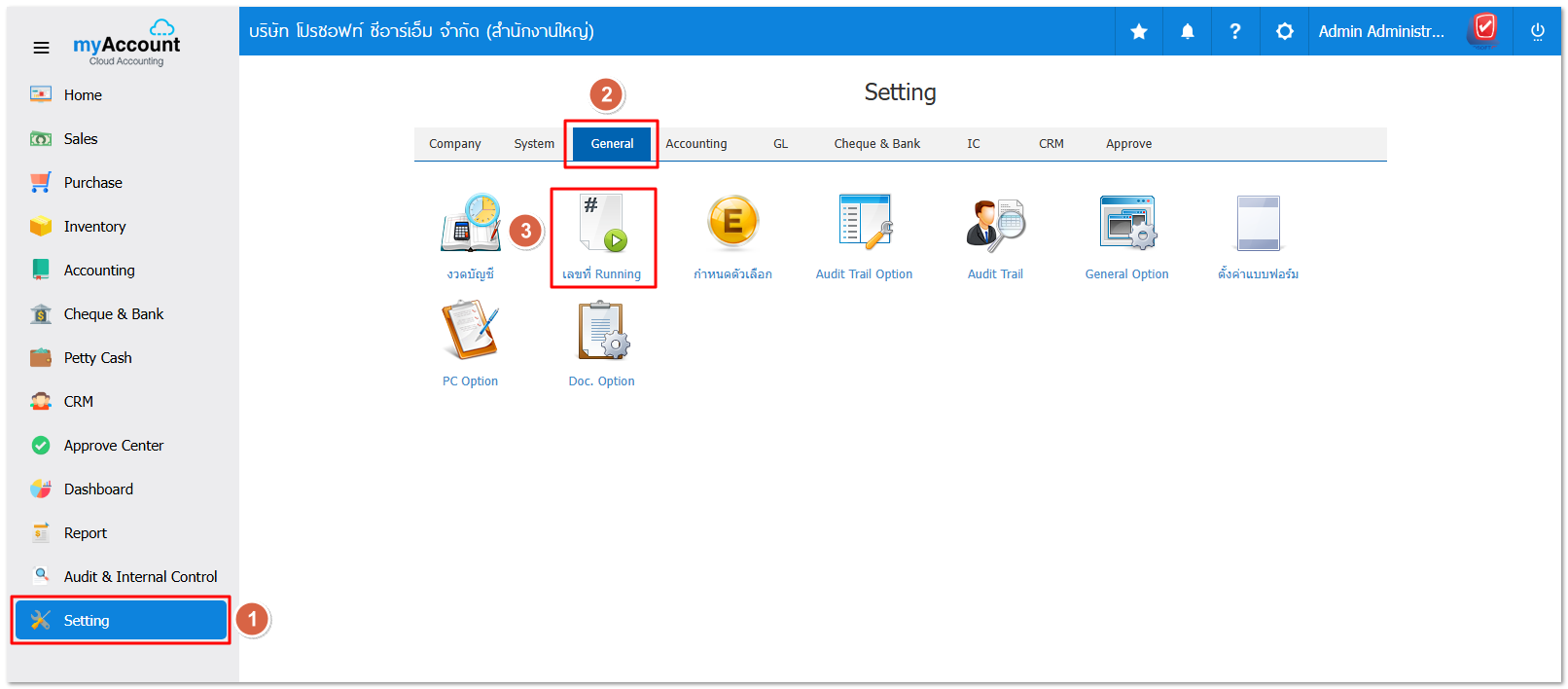Open the เลขที่ Running document icon
The width and height of the screenshot is (1568, 689).
pyautogui.click(x=602, y=225)
